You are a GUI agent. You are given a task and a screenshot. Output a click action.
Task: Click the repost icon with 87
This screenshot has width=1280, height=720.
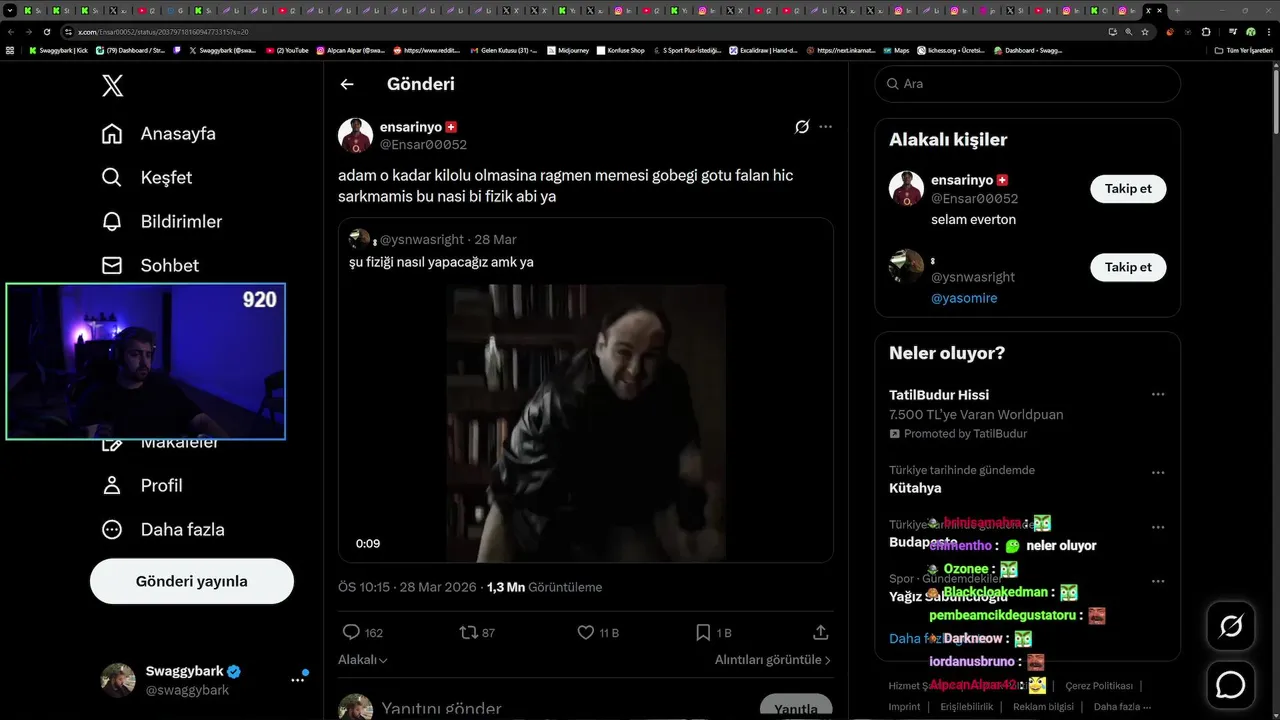tap(477, 632)
